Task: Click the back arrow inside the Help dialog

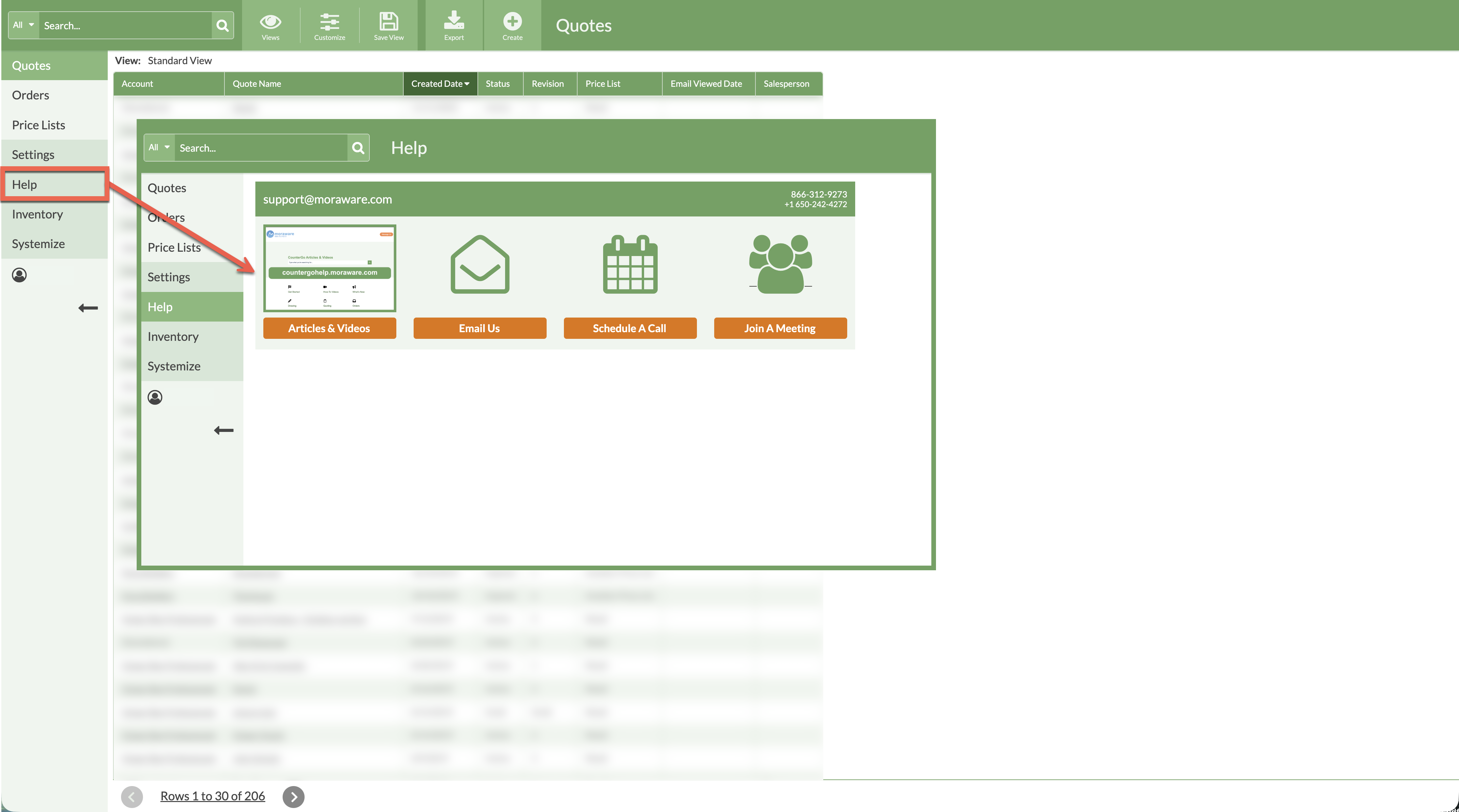Action: point(224,430)
